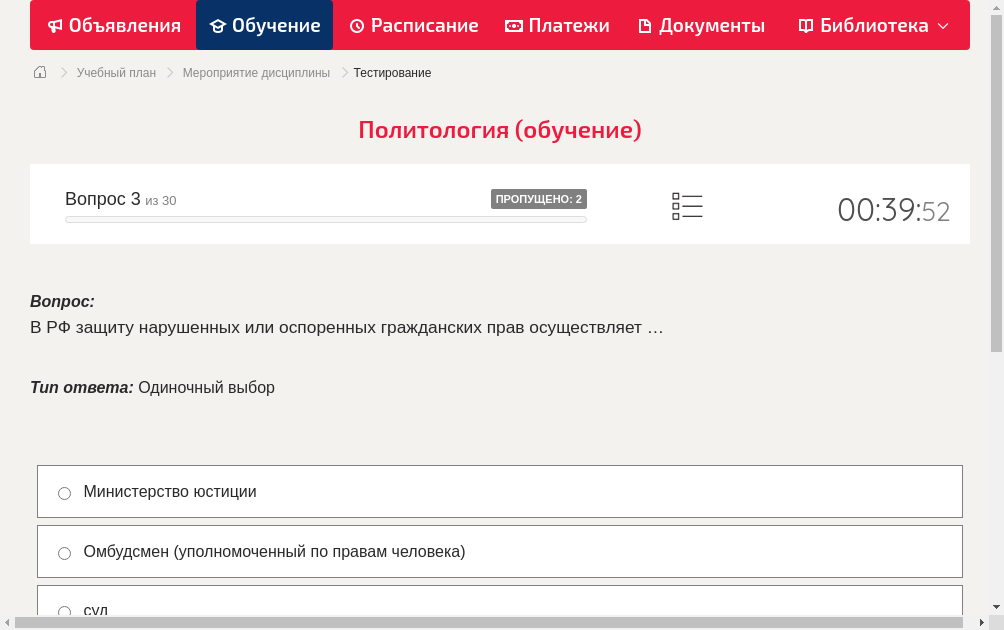Click the question progress bar
Screen dimensions: 1004x630
[x=325, y=219]
